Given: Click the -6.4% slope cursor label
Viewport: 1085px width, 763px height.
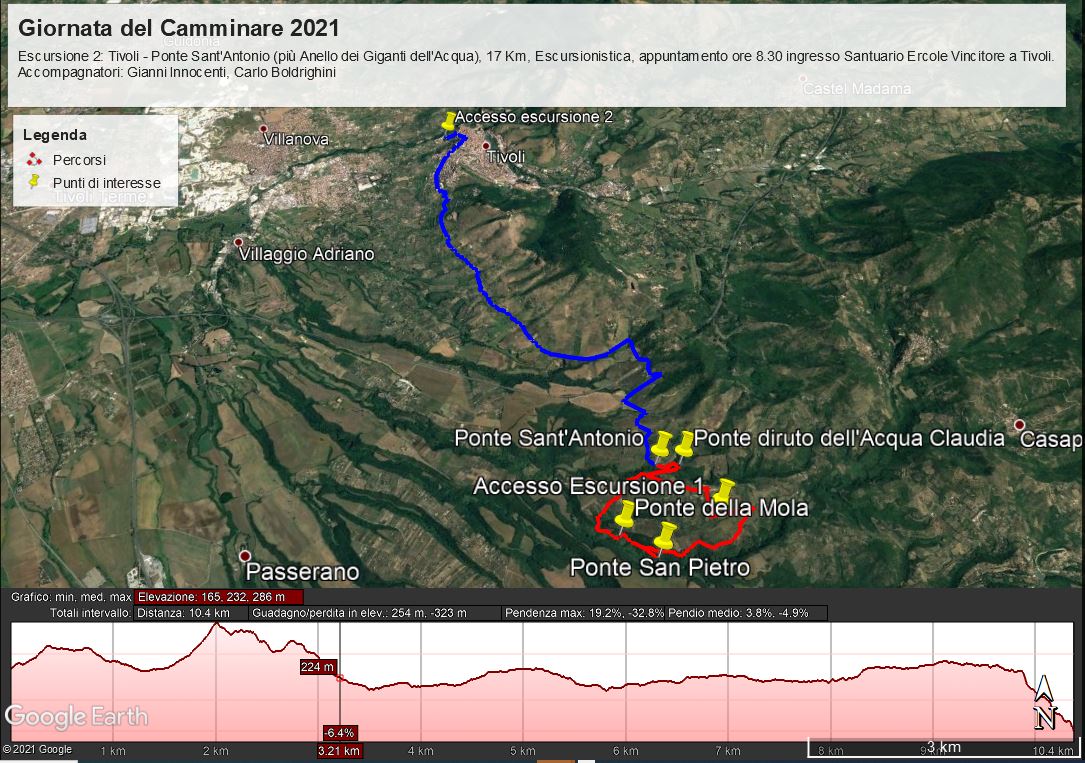Looking at the screenshot, I should [340, 733].
